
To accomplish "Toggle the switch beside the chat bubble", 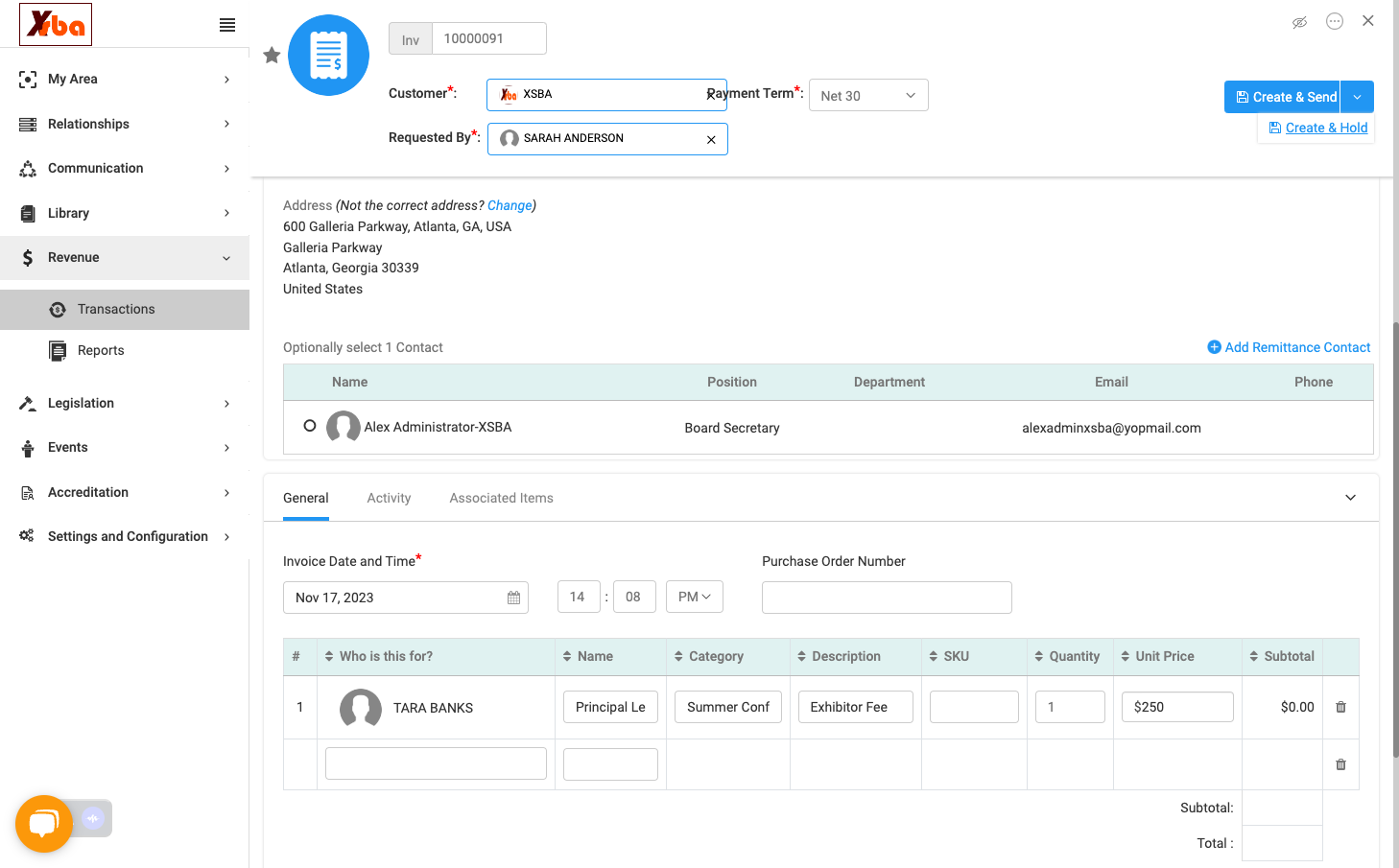I will click(92, 818).
